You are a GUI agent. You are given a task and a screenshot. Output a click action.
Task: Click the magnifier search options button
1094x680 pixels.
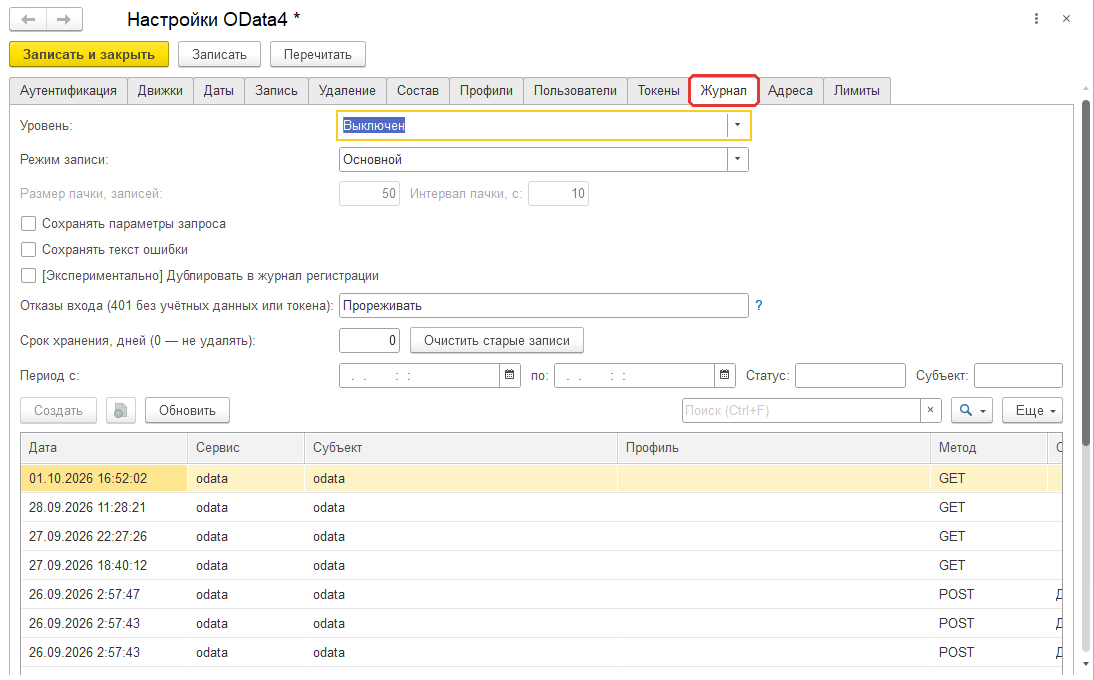click(972, 411)
